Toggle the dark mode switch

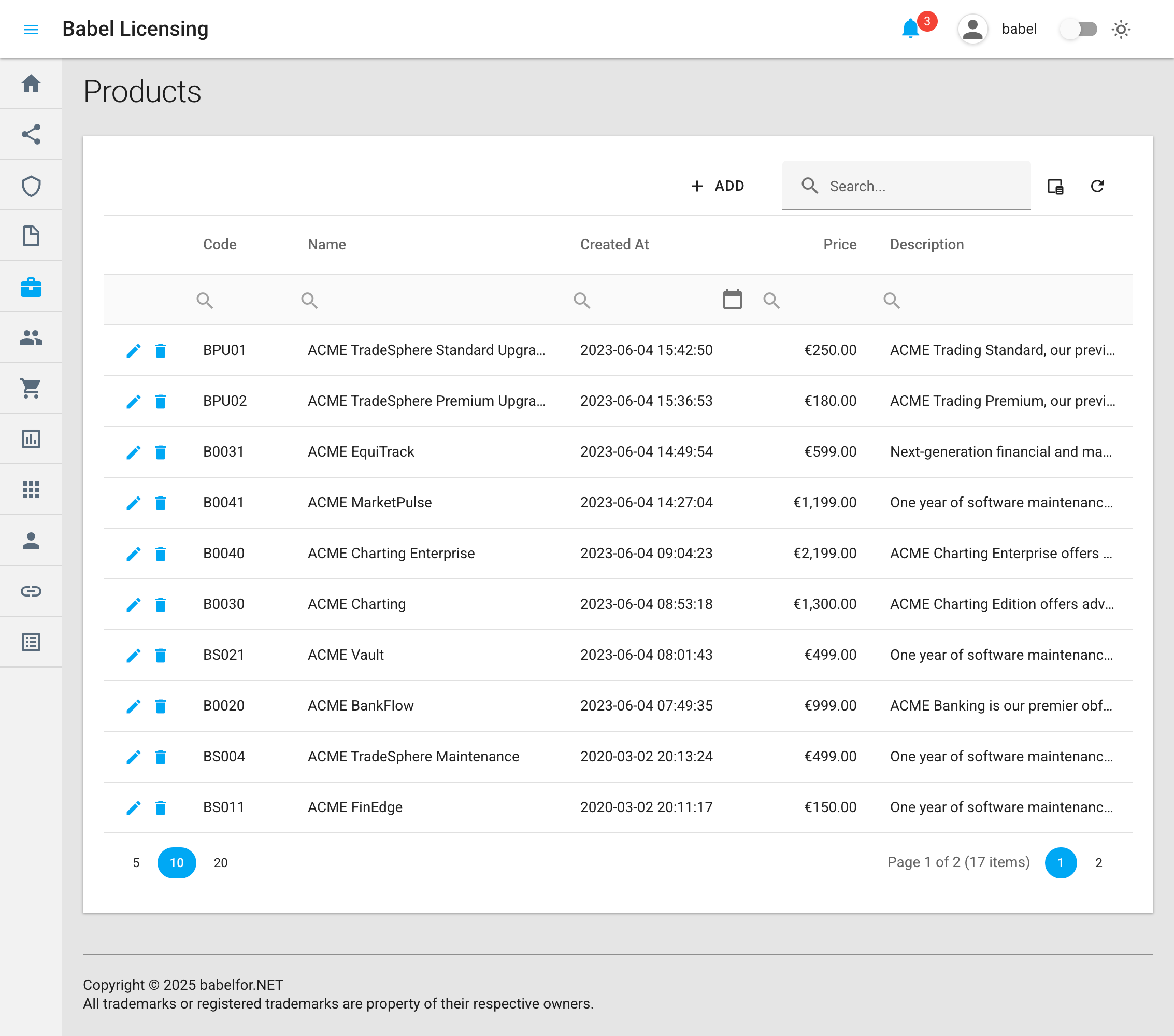[x=1078, y=29]
